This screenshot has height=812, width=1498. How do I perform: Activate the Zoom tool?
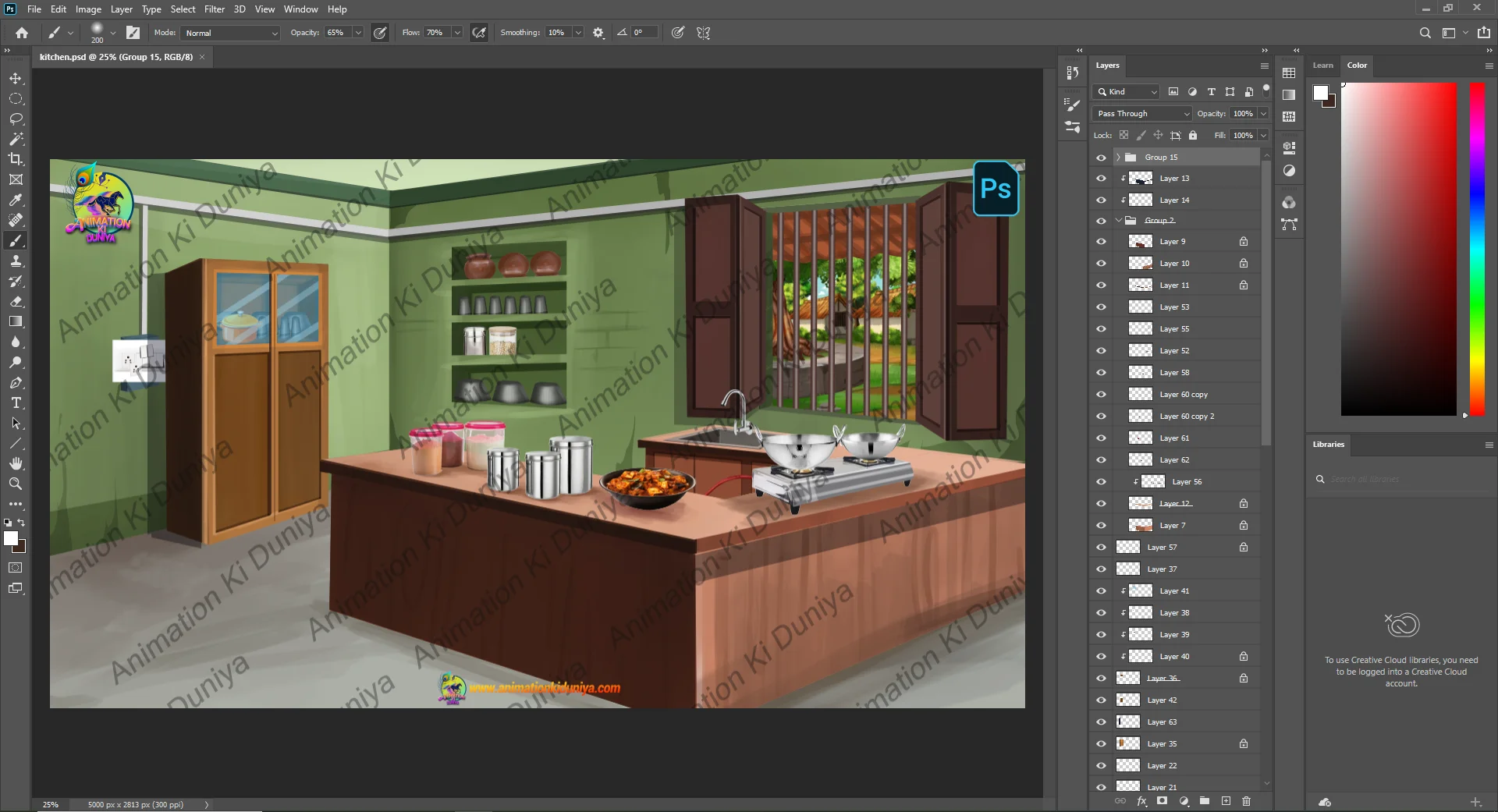16,484
